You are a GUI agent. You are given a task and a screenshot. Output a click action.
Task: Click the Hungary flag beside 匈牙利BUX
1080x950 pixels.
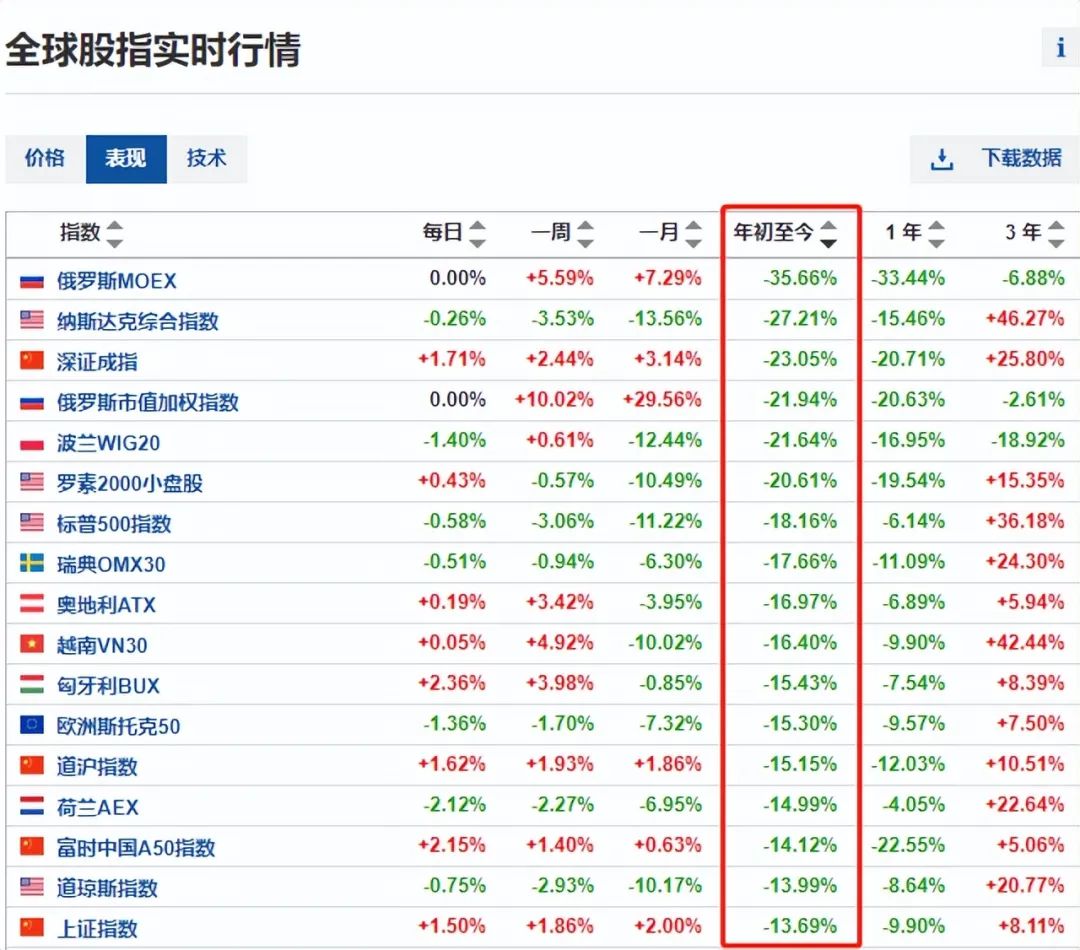pos(32,684)
